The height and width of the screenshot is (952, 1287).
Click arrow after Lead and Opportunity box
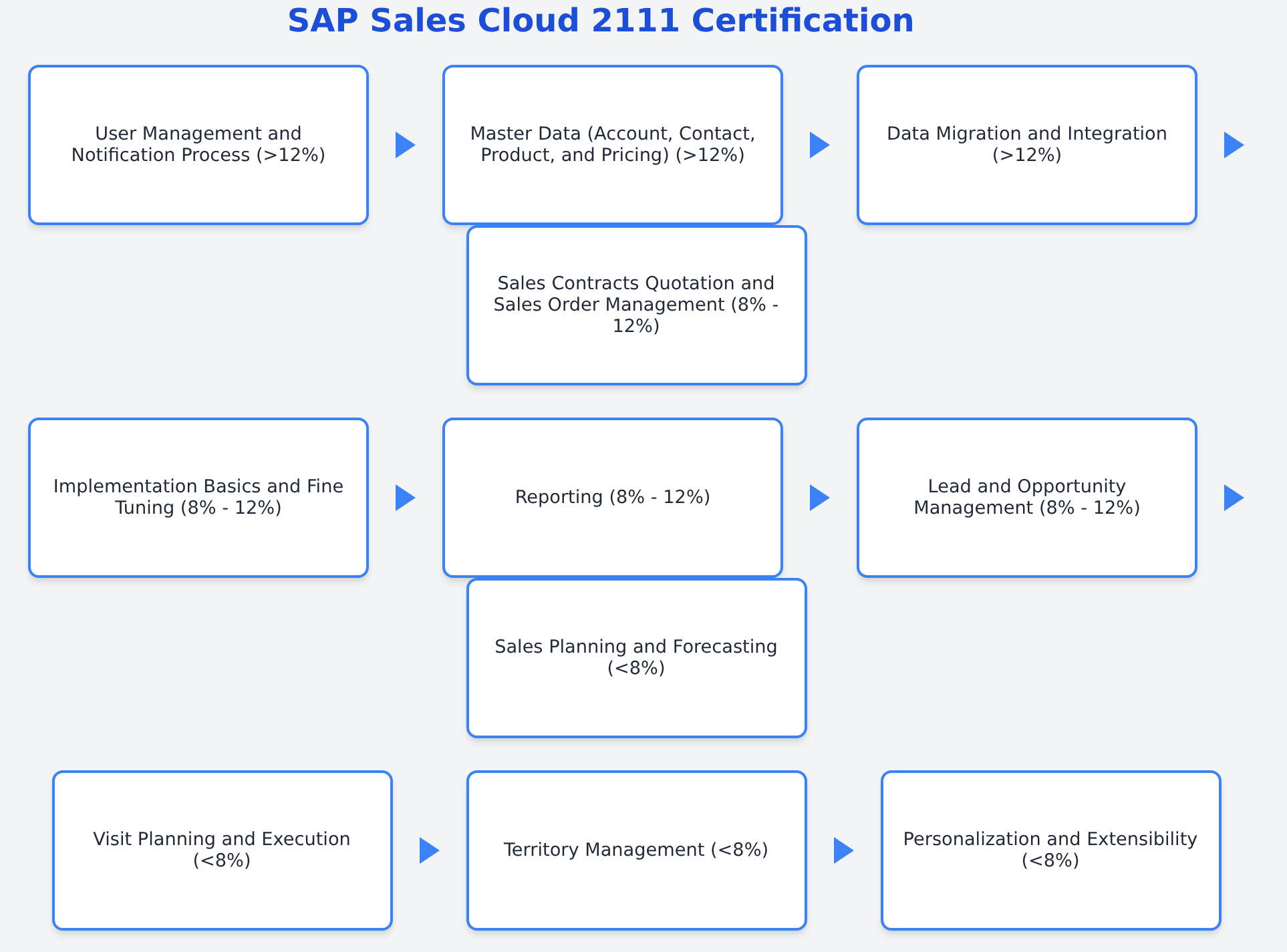click(1233, 498)
